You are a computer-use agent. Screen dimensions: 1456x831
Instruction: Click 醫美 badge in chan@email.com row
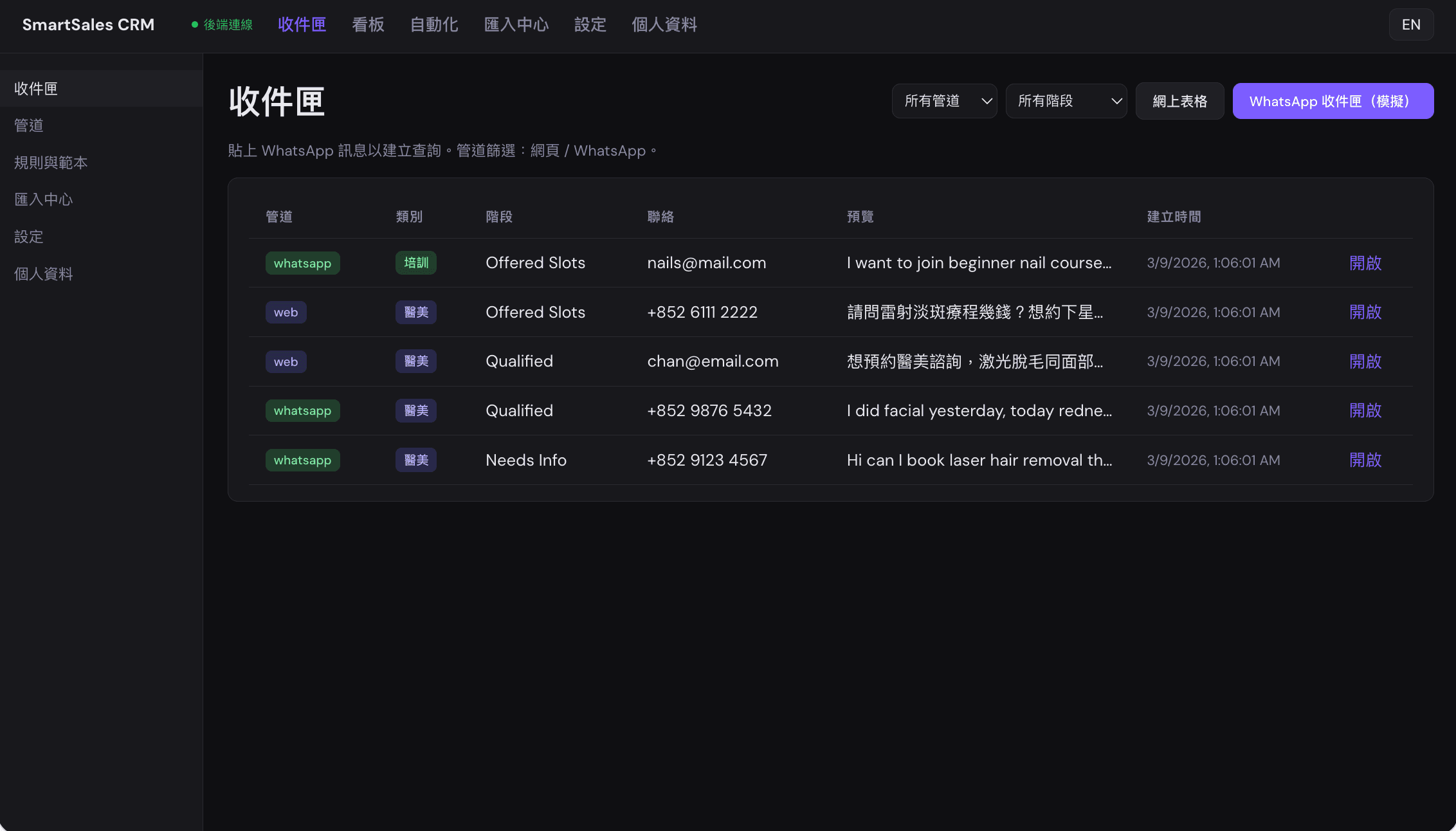tap(415, 361)
